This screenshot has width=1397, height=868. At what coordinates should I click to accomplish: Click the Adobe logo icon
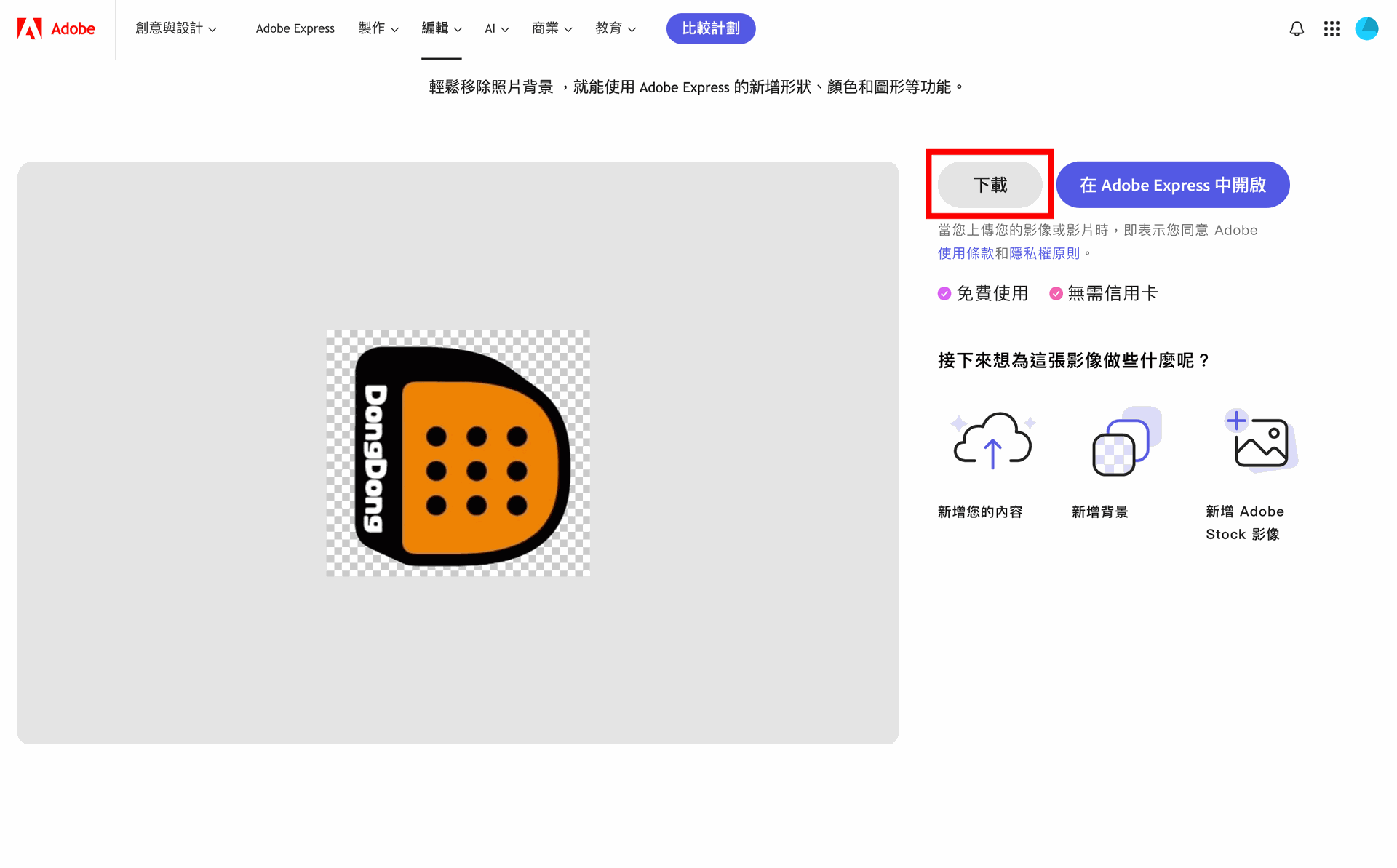click(30, 28)
